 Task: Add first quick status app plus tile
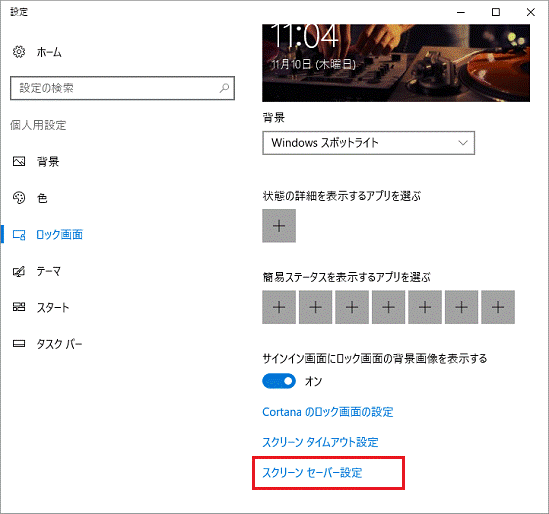pyautogui.click(x=279, y=307)
